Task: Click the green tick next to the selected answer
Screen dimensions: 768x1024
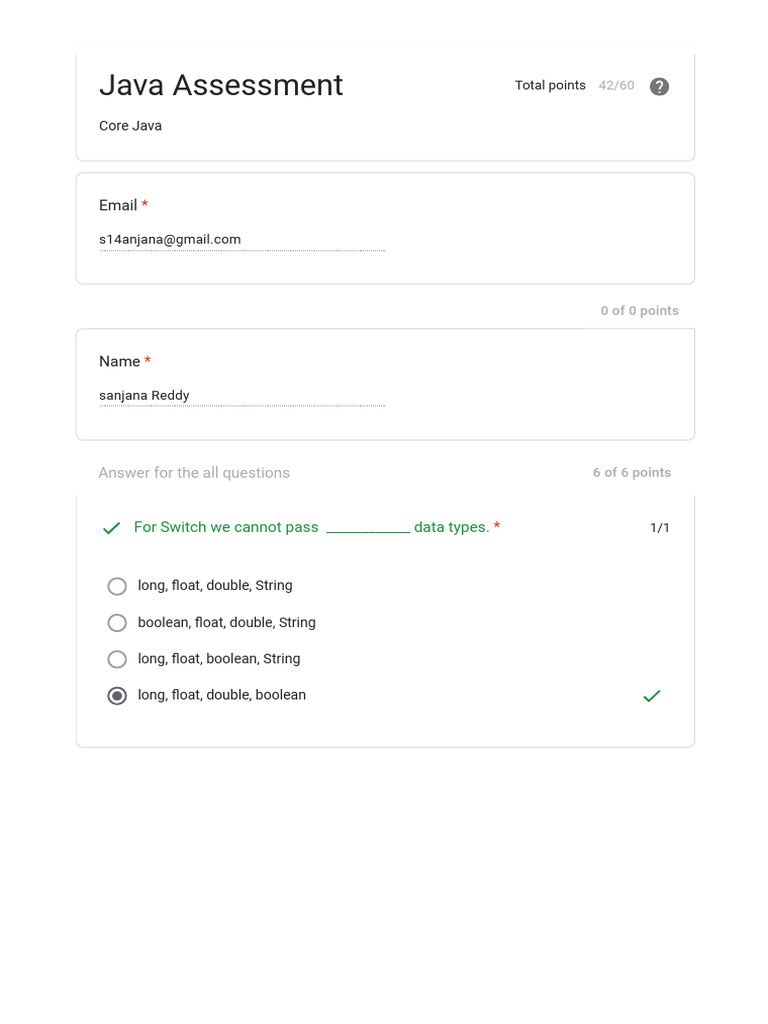Action: pos(652,696)
